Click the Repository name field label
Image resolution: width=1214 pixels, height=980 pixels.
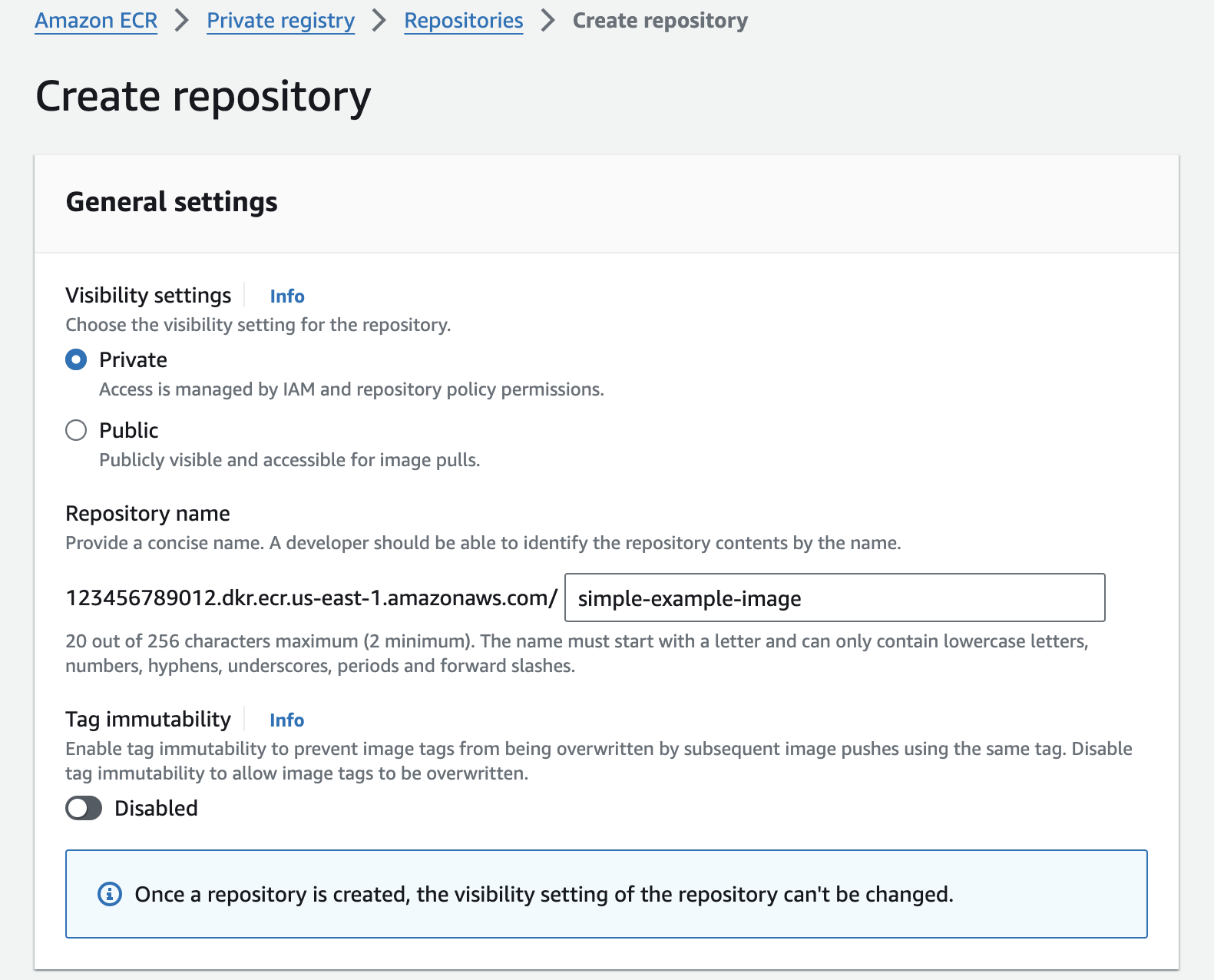coord(147,513)
